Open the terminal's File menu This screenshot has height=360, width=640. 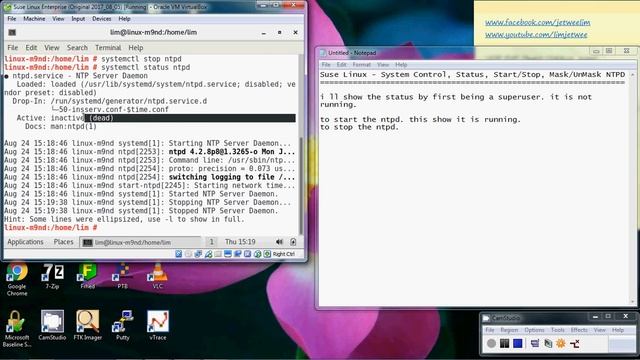[x=13, y=48]
